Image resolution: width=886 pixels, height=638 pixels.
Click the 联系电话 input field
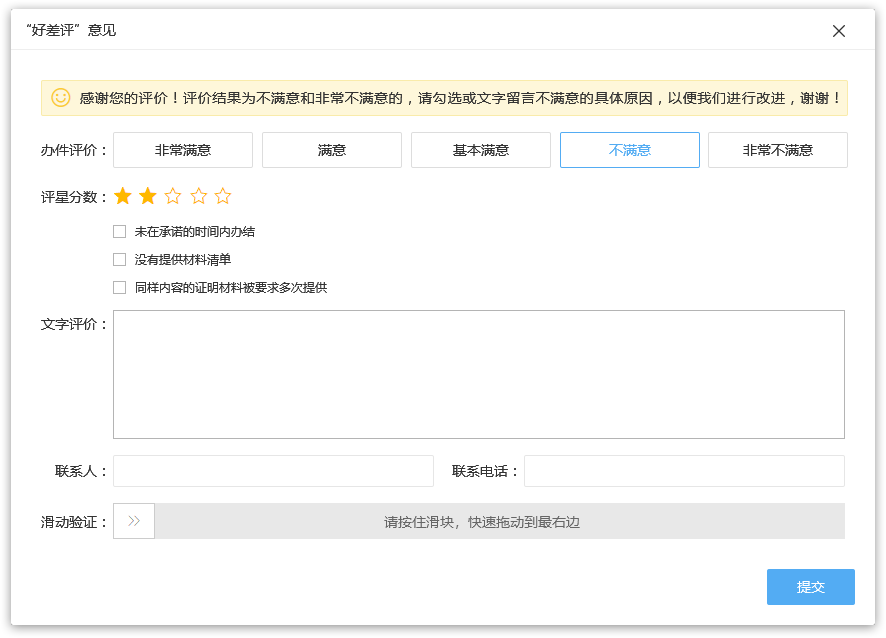click(684, 471)
